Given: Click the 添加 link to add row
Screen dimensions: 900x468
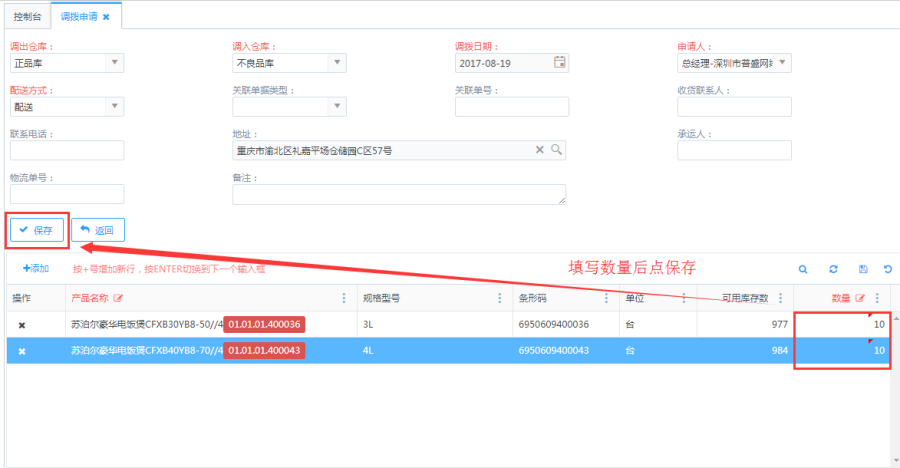Looking at the screenshot, I should coord(35,269).
